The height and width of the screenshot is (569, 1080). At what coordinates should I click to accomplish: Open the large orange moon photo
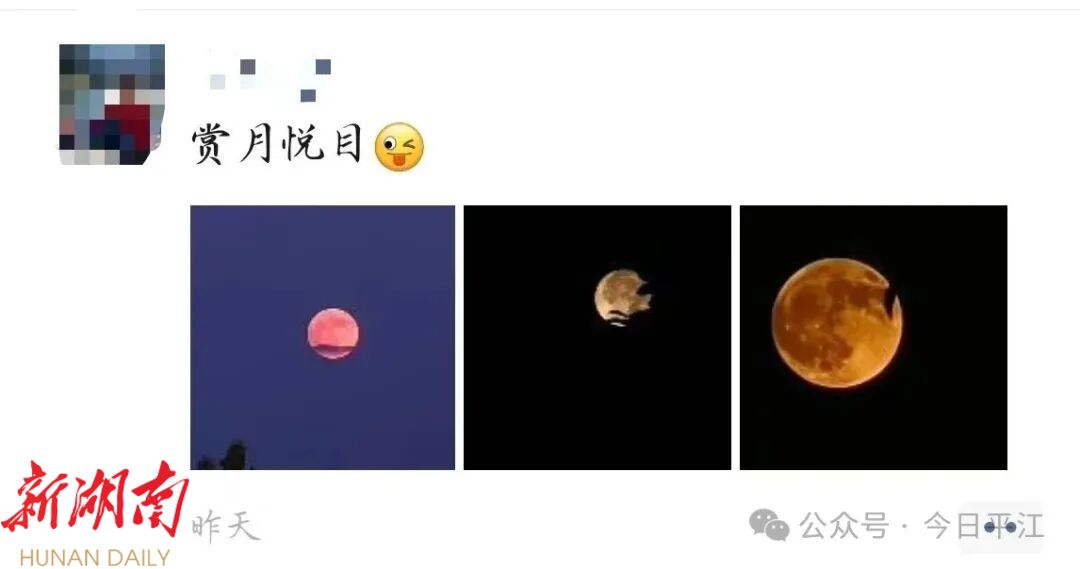pyautogui.click(x=873, y=338)
